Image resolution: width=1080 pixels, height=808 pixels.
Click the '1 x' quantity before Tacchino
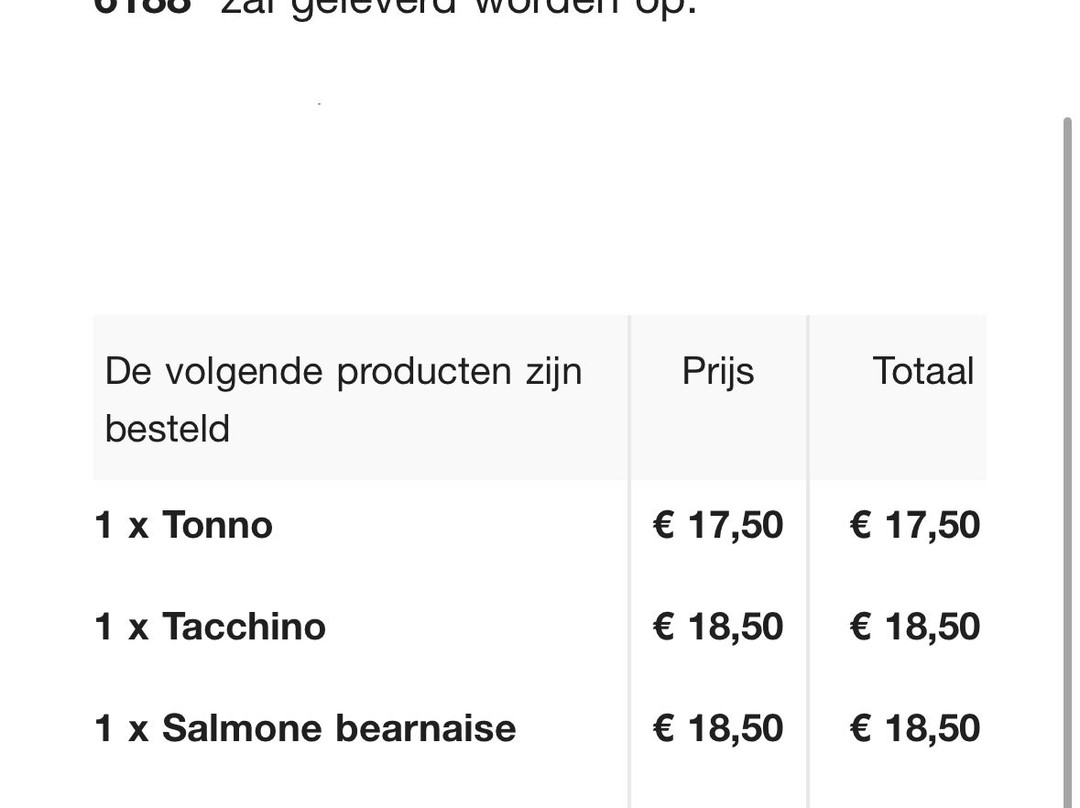click(121, 627)
